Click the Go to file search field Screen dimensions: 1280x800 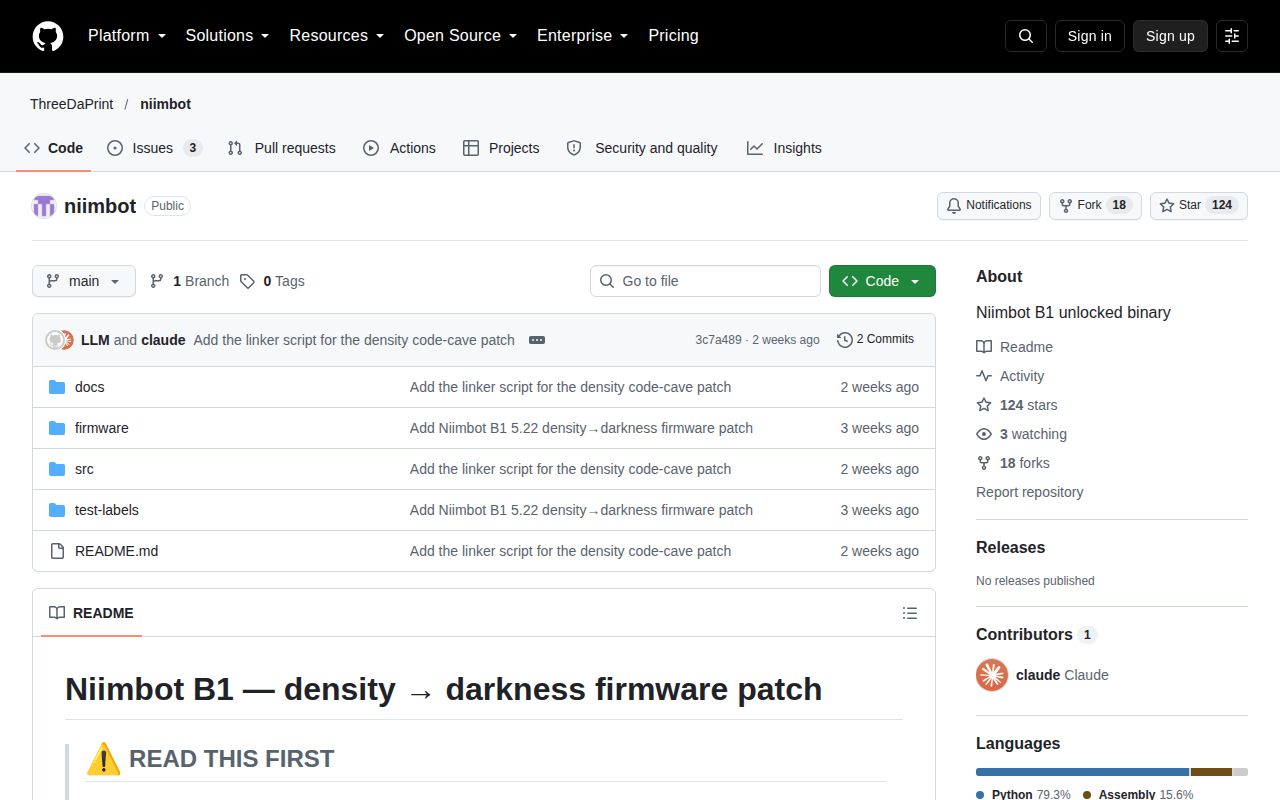coord(705,281)
